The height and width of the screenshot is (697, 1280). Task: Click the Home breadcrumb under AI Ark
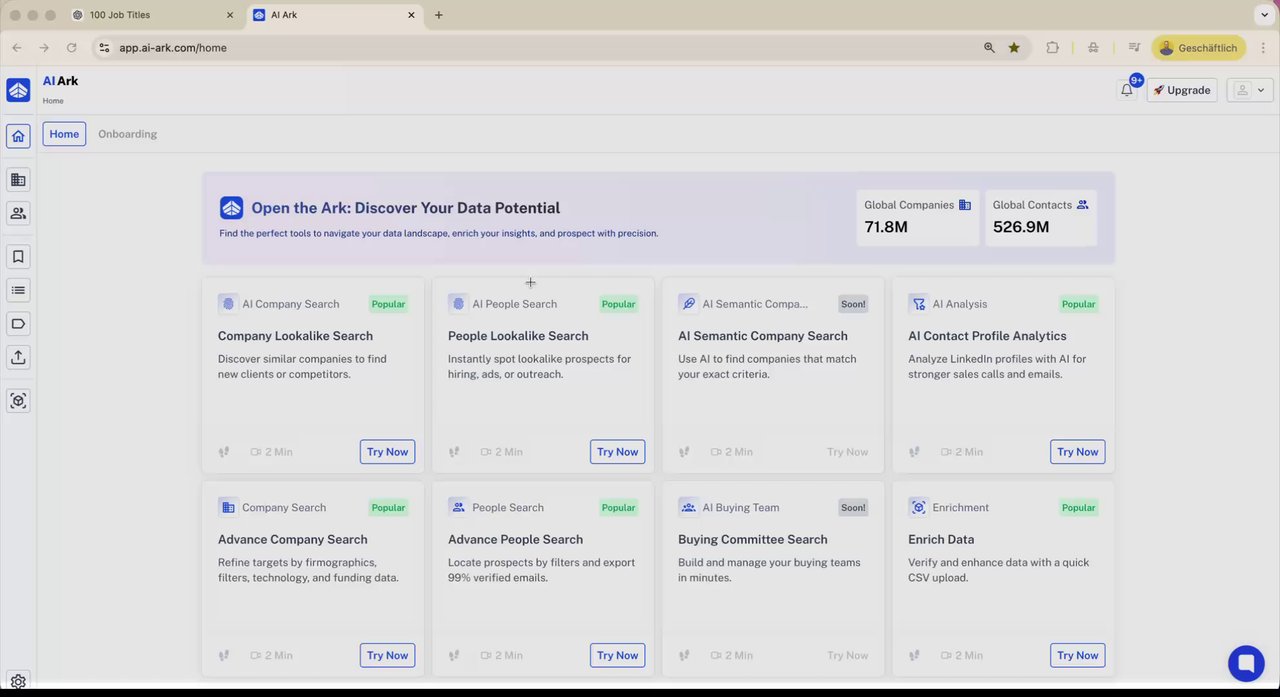pos(53,101)
